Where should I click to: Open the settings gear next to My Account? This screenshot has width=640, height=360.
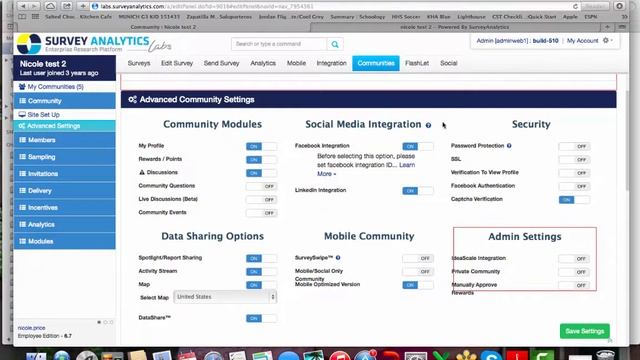[x=607, y=40]
